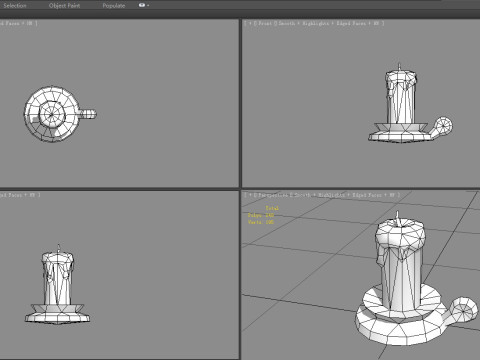The image size is (480, 360).
Task: Open the ribbon display options dropdown icon
Action: pyautogui.click(x=144, y=5)
